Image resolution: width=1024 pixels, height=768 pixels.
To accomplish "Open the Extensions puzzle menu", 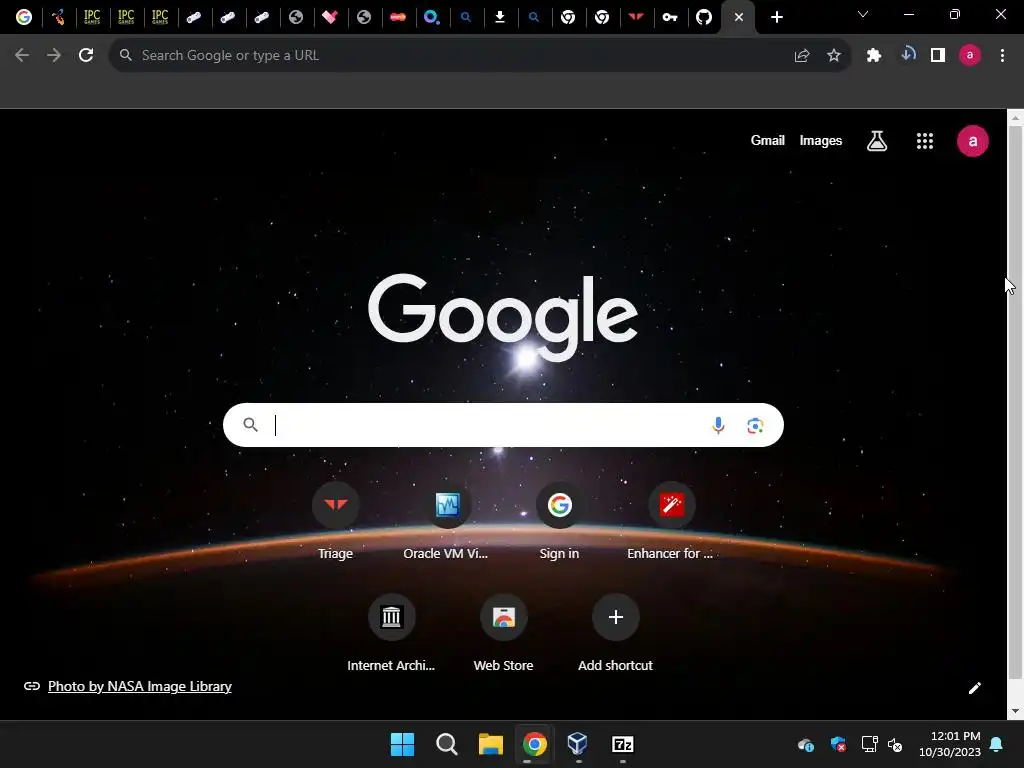I will (x=874, y=56).
